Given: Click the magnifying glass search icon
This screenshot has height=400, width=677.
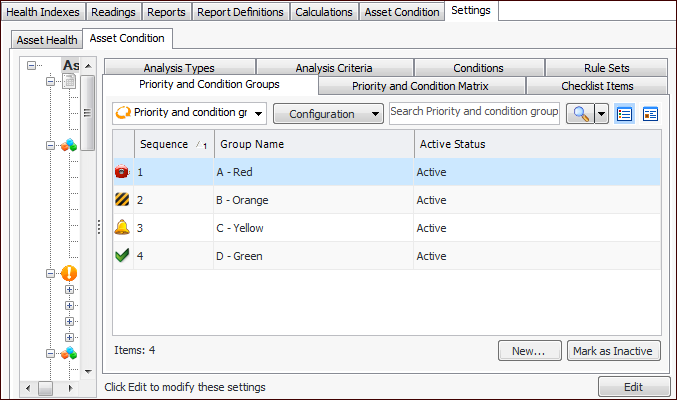Looking at the screenshot, I should coord(579,114).
